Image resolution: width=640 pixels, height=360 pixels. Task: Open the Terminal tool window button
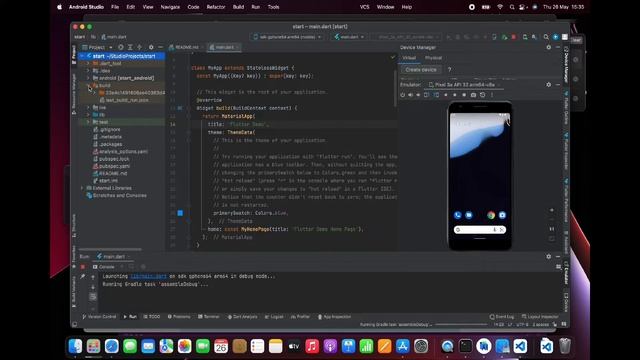coord(209,317)
